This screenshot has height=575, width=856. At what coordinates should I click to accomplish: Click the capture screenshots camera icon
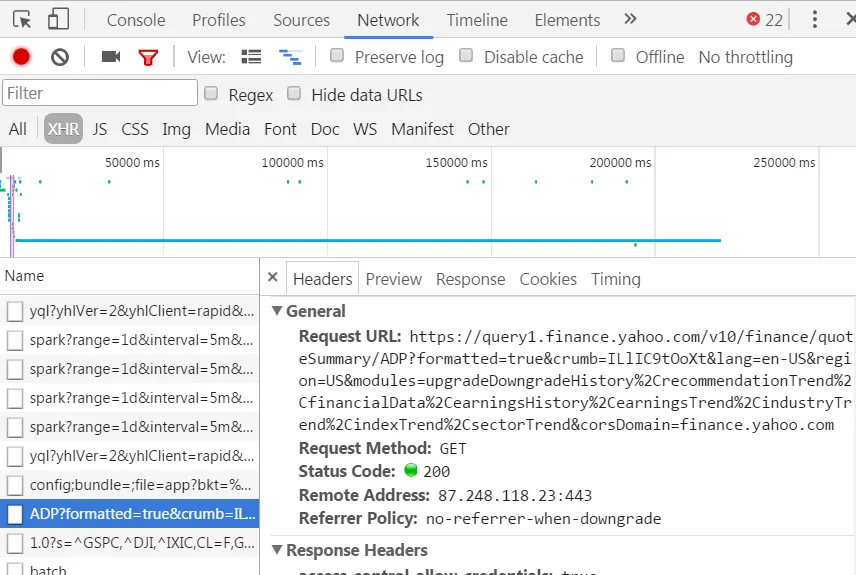pos(111,57)
